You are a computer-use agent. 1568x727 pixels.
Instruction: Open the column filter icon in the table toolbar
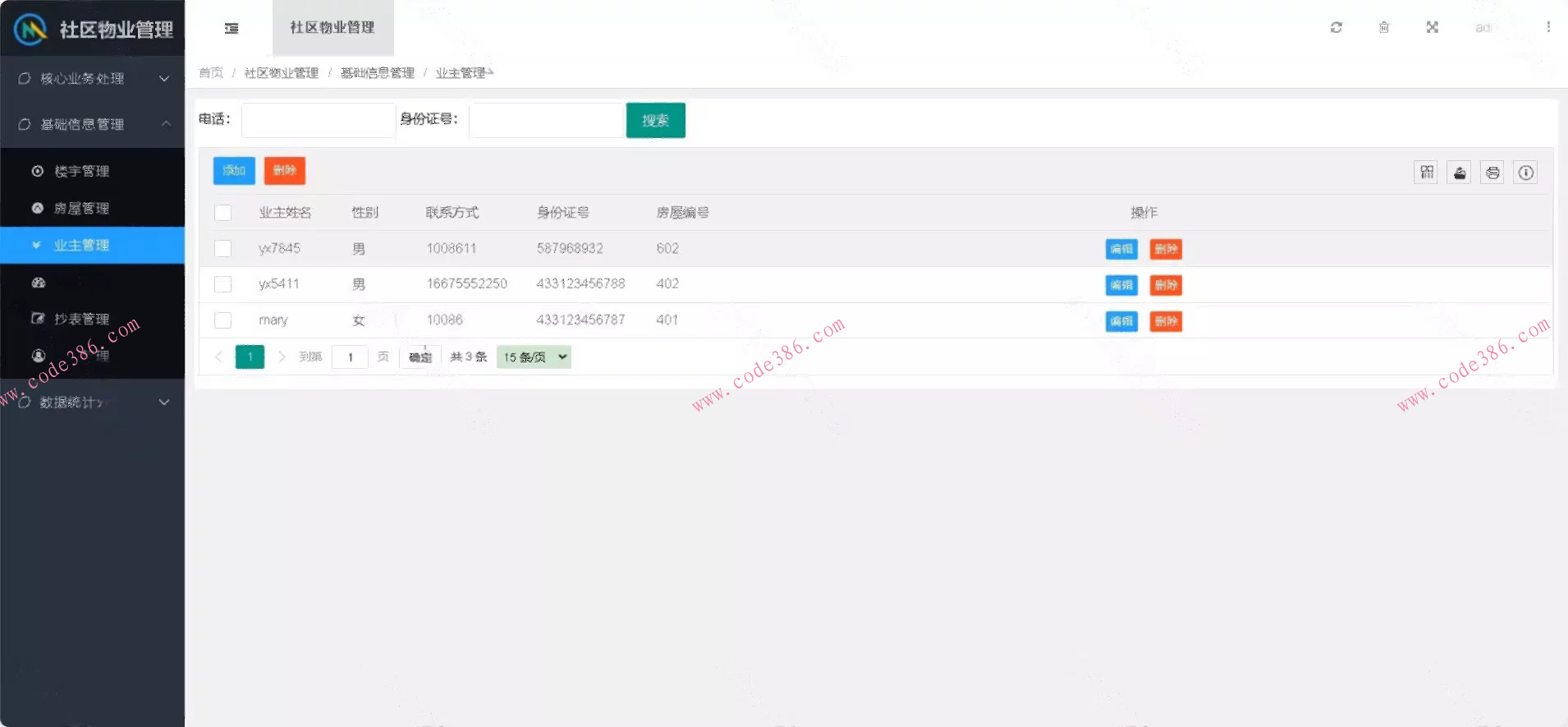click(1427, 173)
